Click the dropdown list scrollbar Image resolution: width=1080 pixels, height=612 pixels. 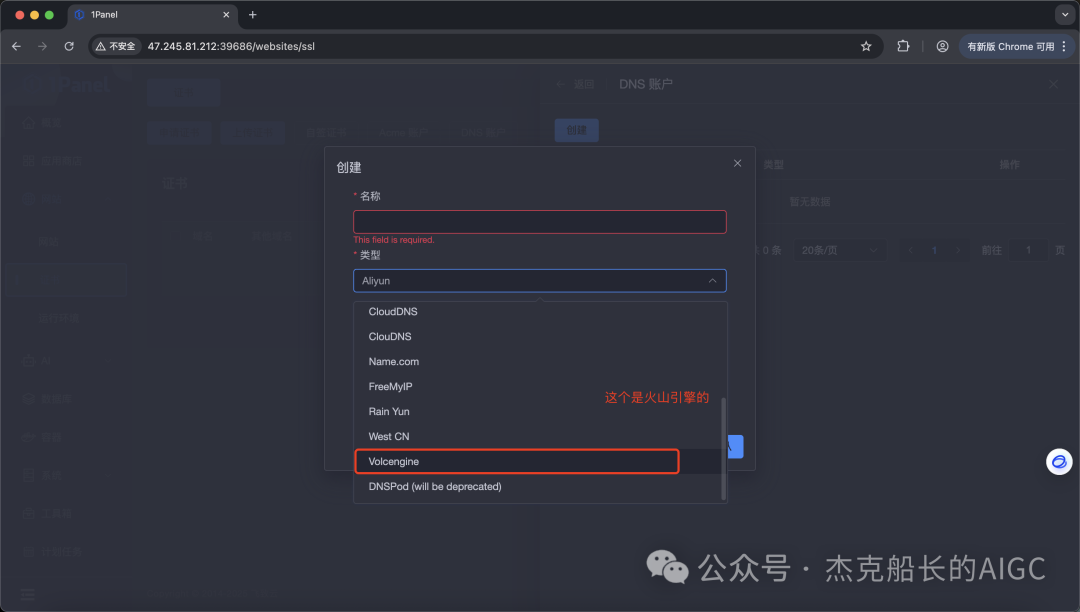[x=723, y=448]
